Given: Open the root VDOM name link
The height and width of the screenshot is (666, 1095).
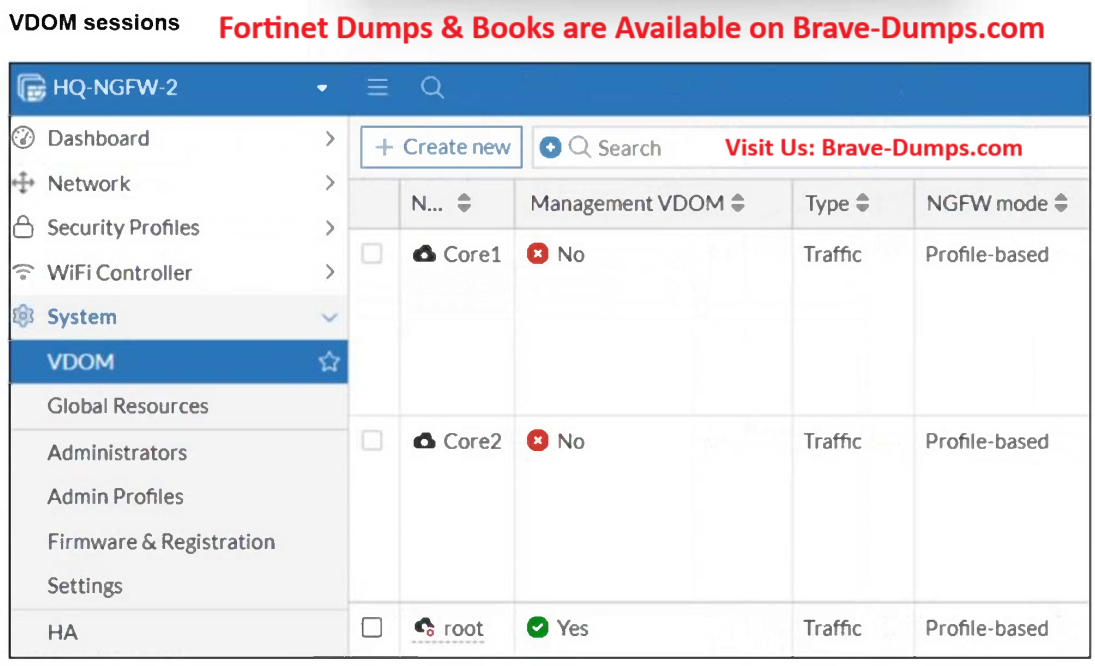Looking at the screenshot, I should [463, 628].
